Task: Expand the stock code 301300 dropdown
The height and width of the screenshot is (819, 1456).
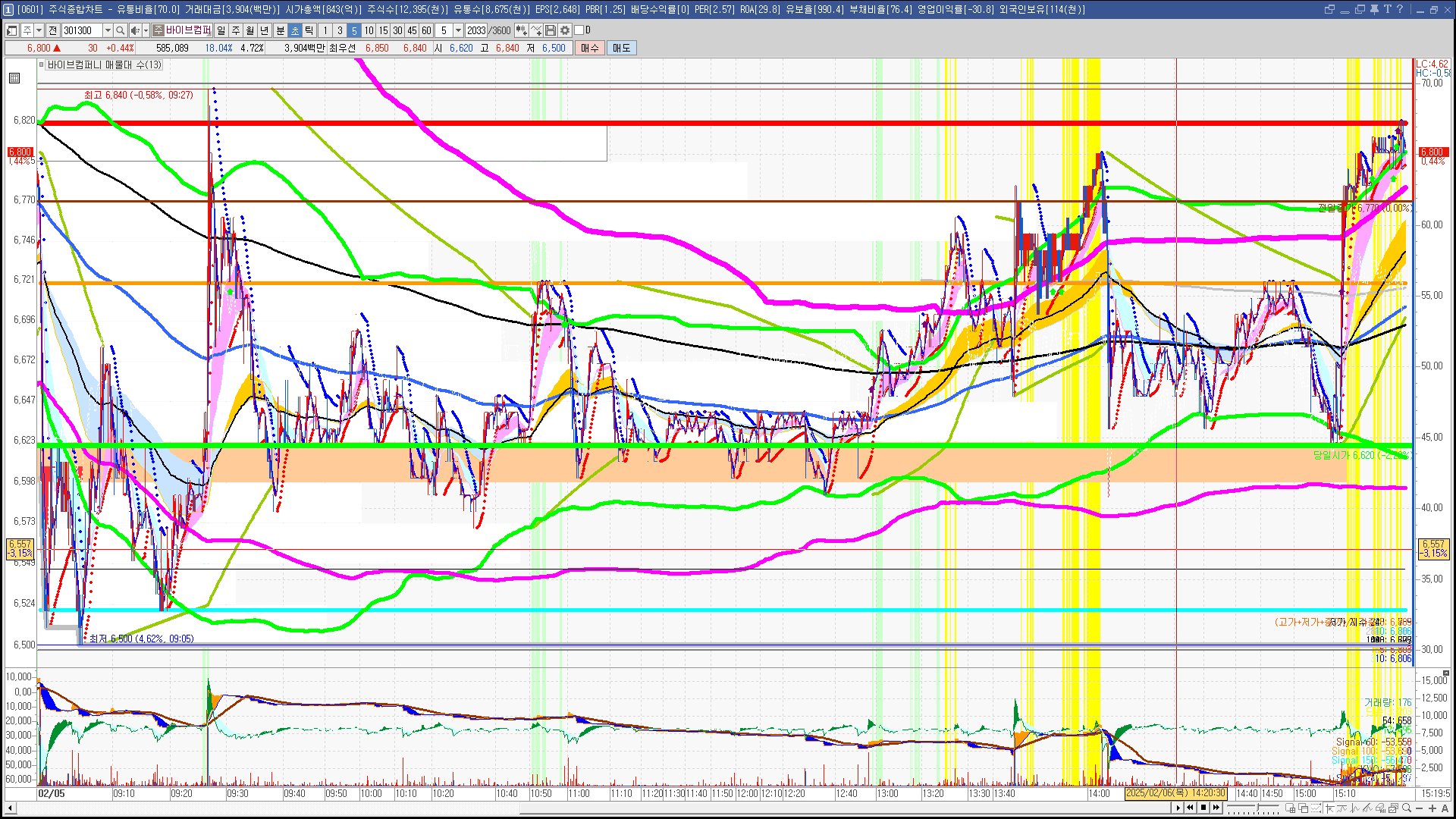Action: pyautogui.click(x=108, y=30)
